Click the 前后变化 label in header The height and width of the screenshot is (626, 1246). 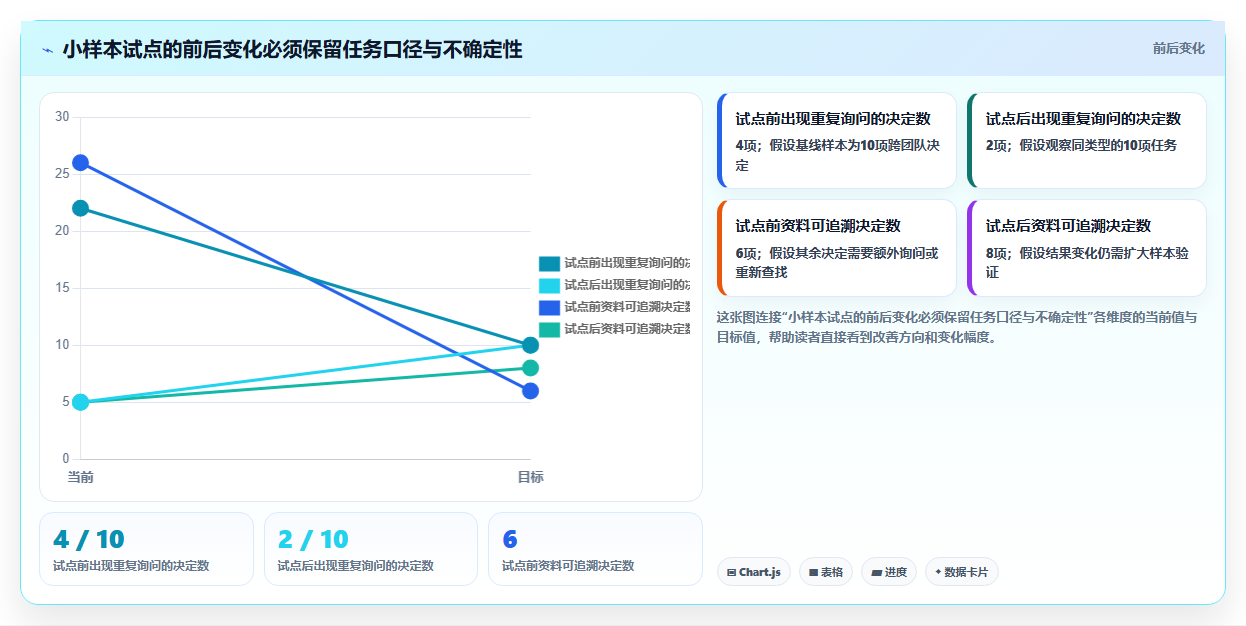coord(1178,48)
